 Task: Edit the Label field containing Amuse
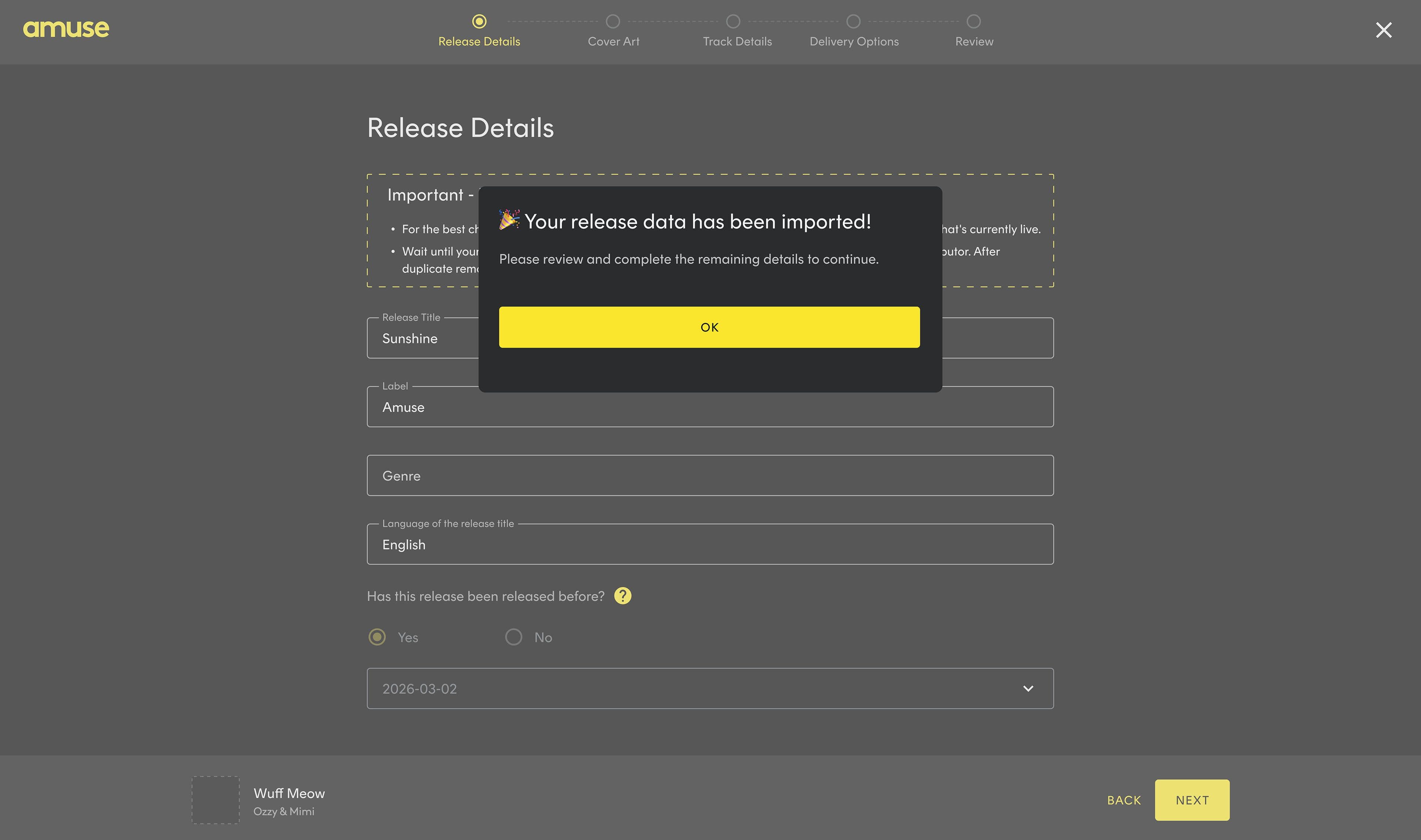(x=710, y=407)
